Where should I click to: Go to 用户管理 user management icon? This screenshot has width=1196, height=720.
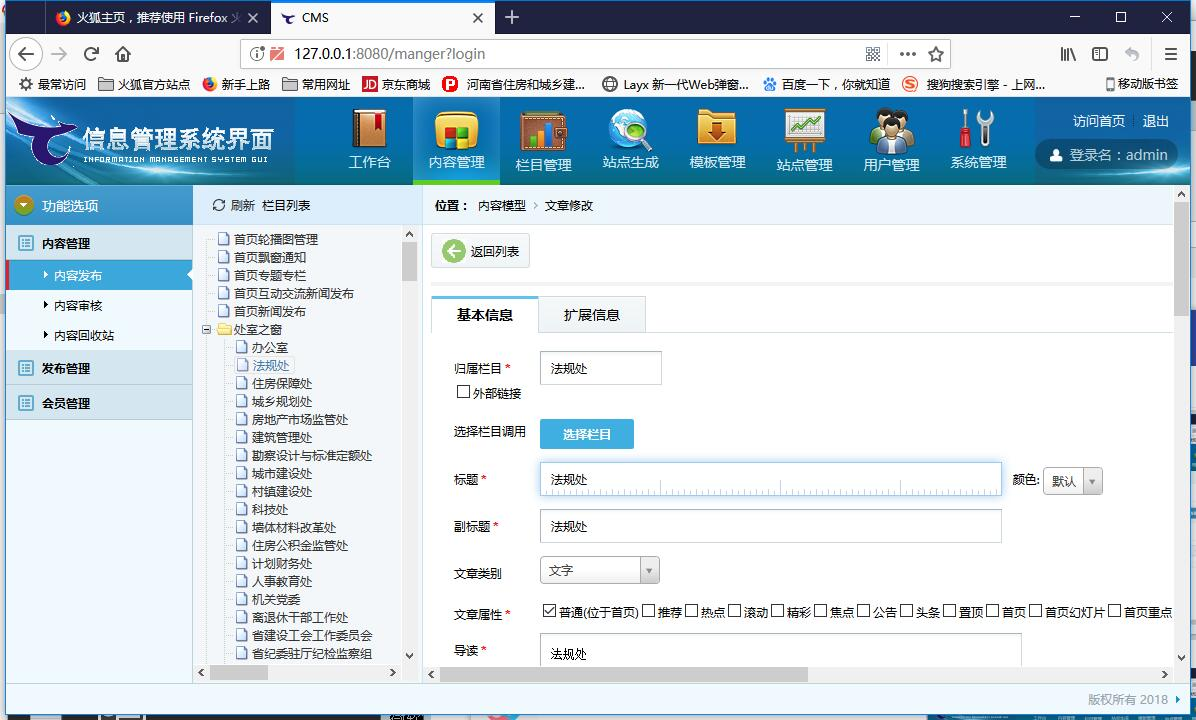[891, 139]
